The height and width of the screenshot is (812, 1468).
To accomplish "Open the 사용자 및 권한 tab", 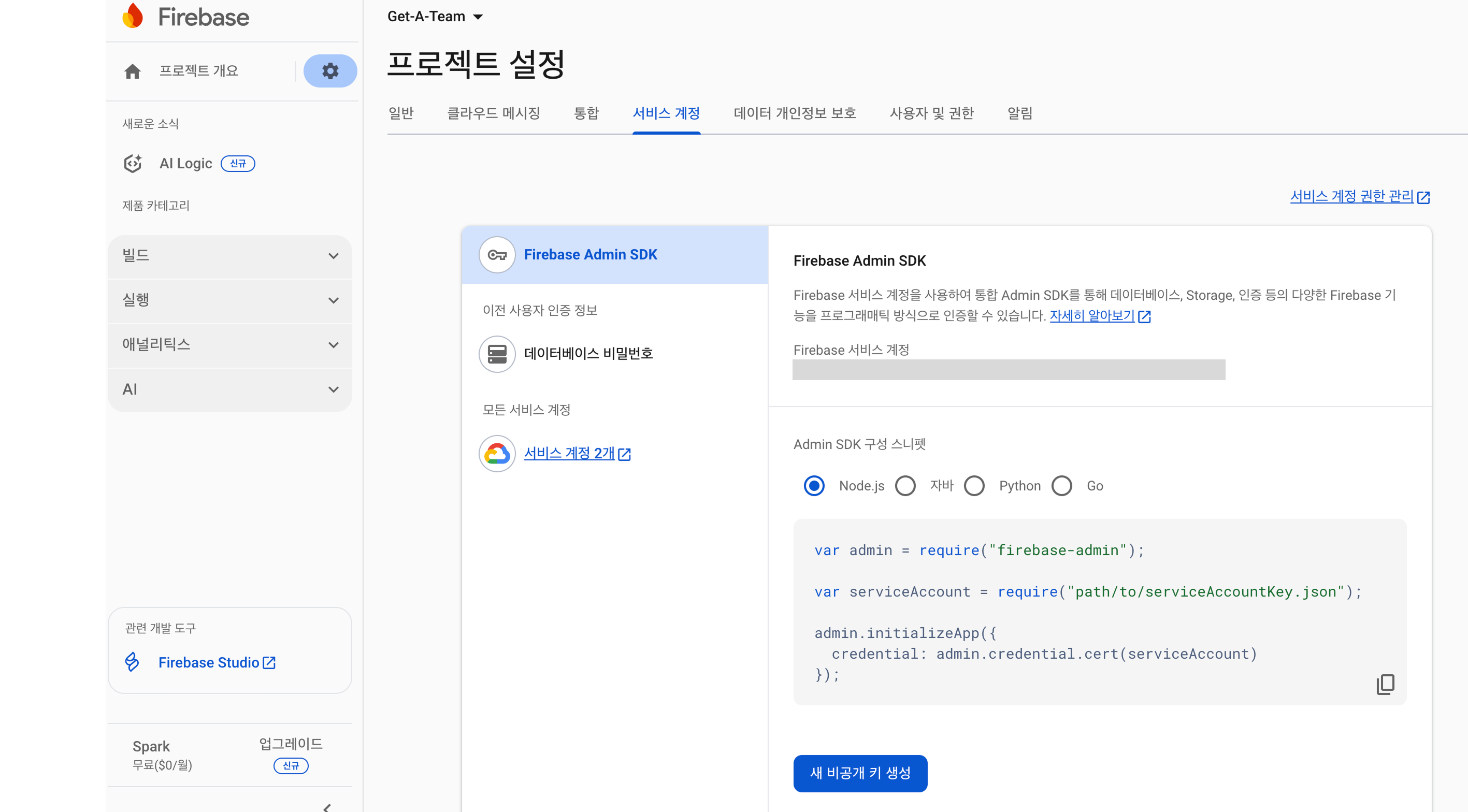I will point(931,113).
